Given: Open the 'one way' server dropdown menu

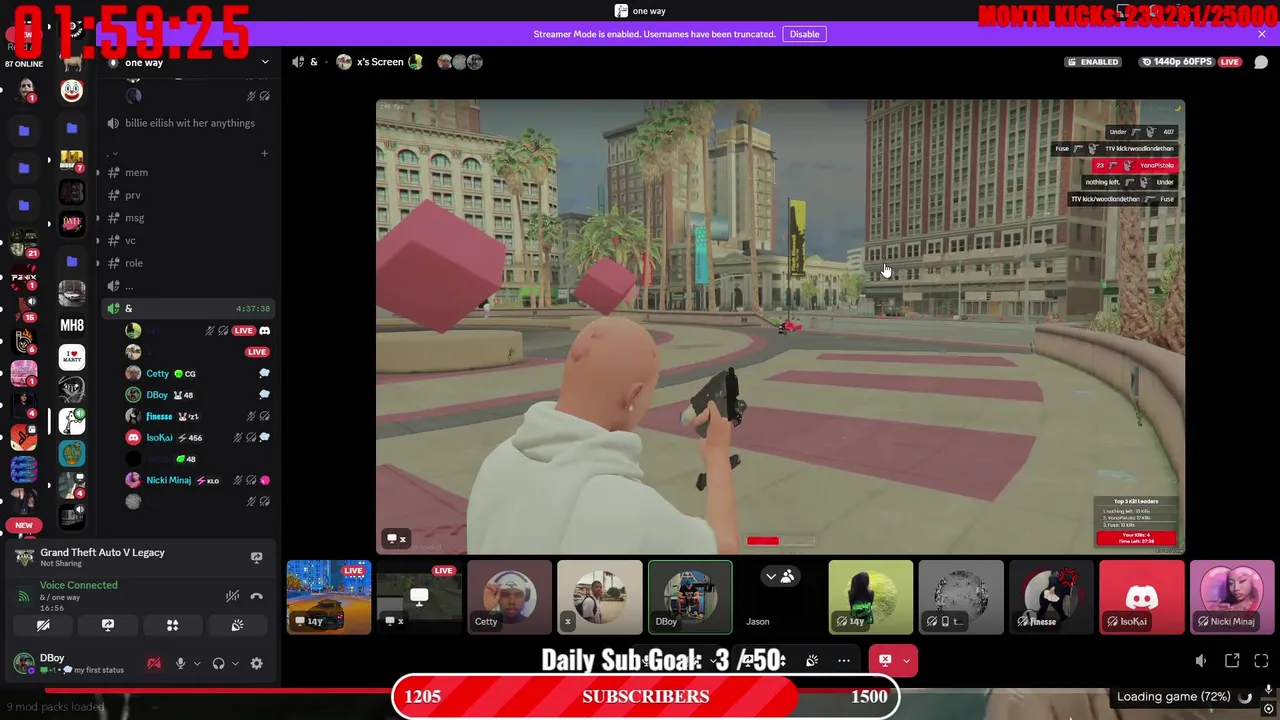Looking at the screenshot, I should (x=264, y=63).
